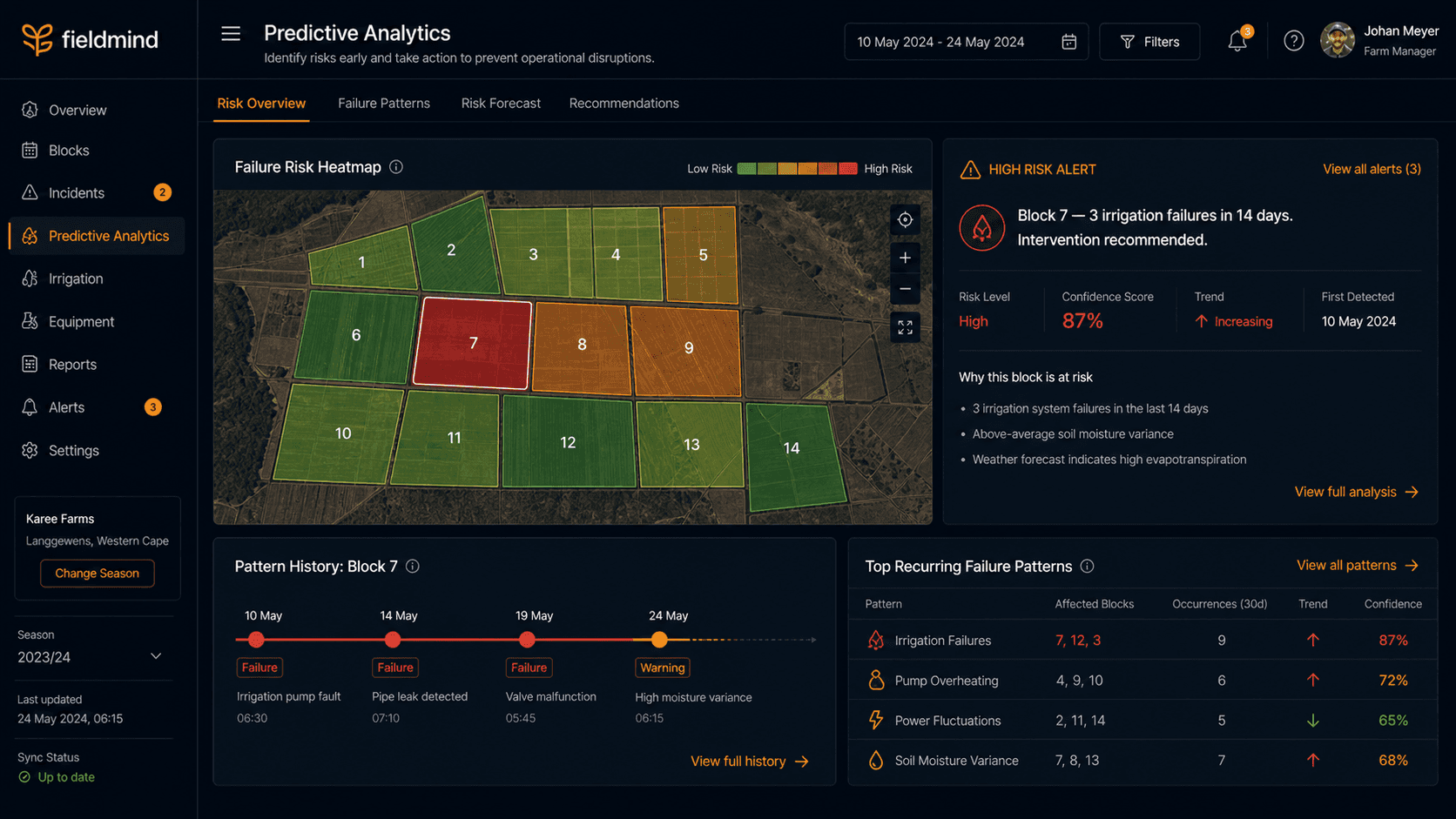Open the Filters button
The image size is (1456, 819).
click(x=1149, y=42)
